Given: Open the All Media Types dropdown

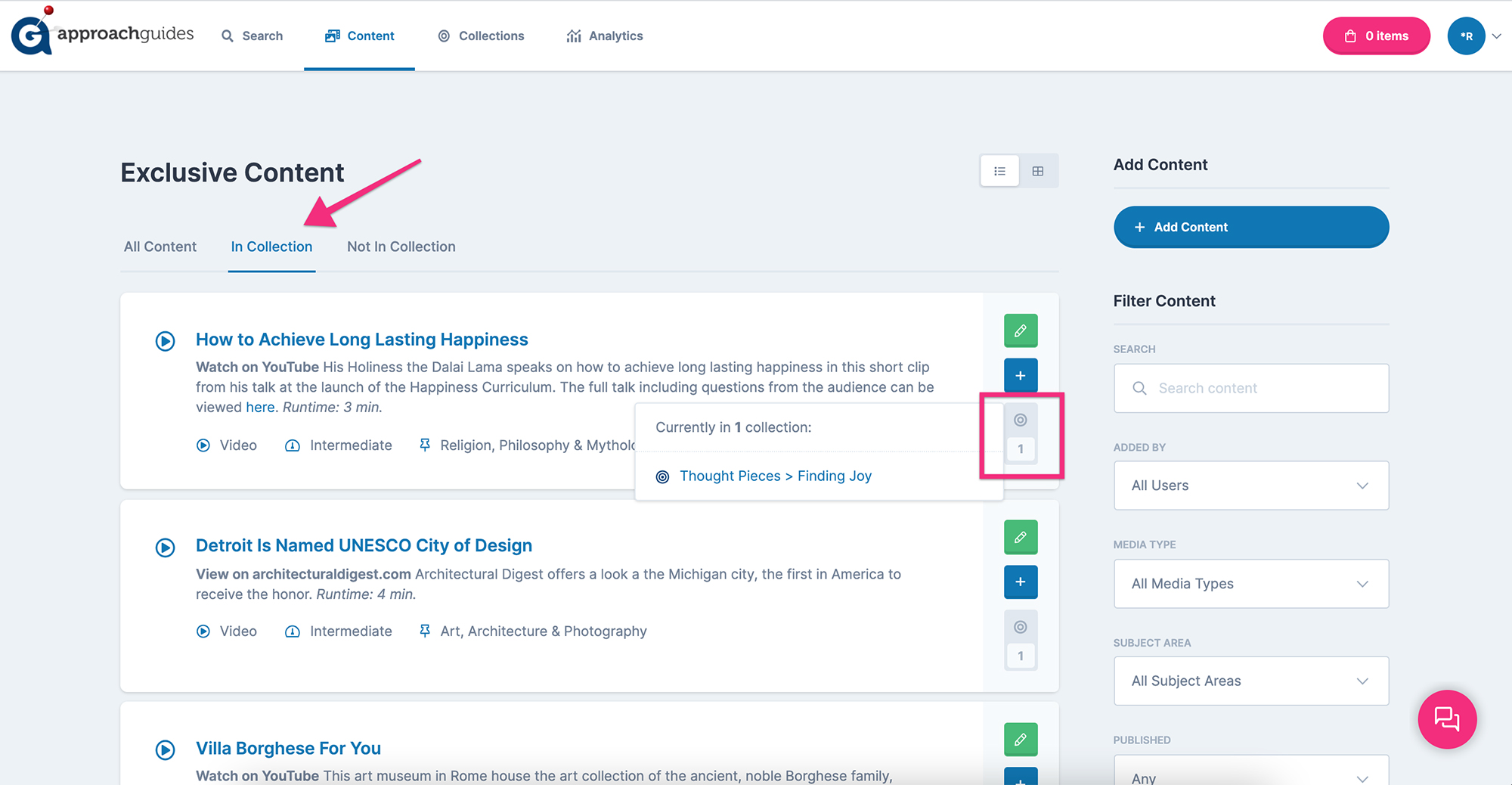Looking at the screenshot, I should [1251, 584].
